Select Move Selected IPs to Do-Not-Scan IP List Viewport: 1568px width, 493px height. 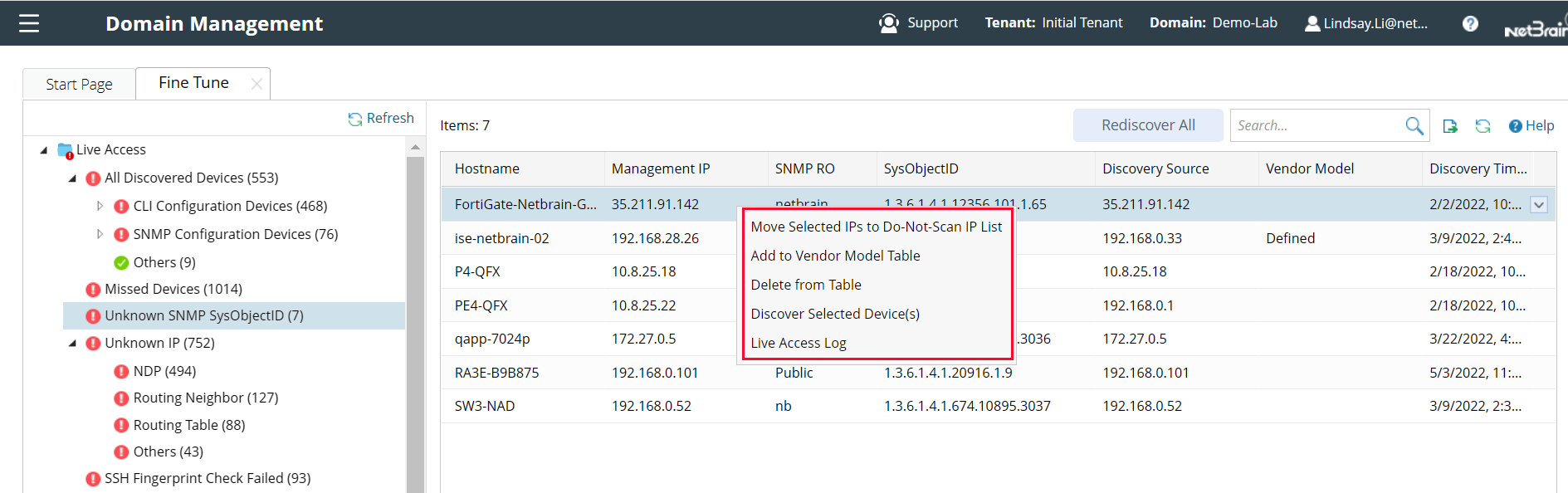(x=876, y=227)
